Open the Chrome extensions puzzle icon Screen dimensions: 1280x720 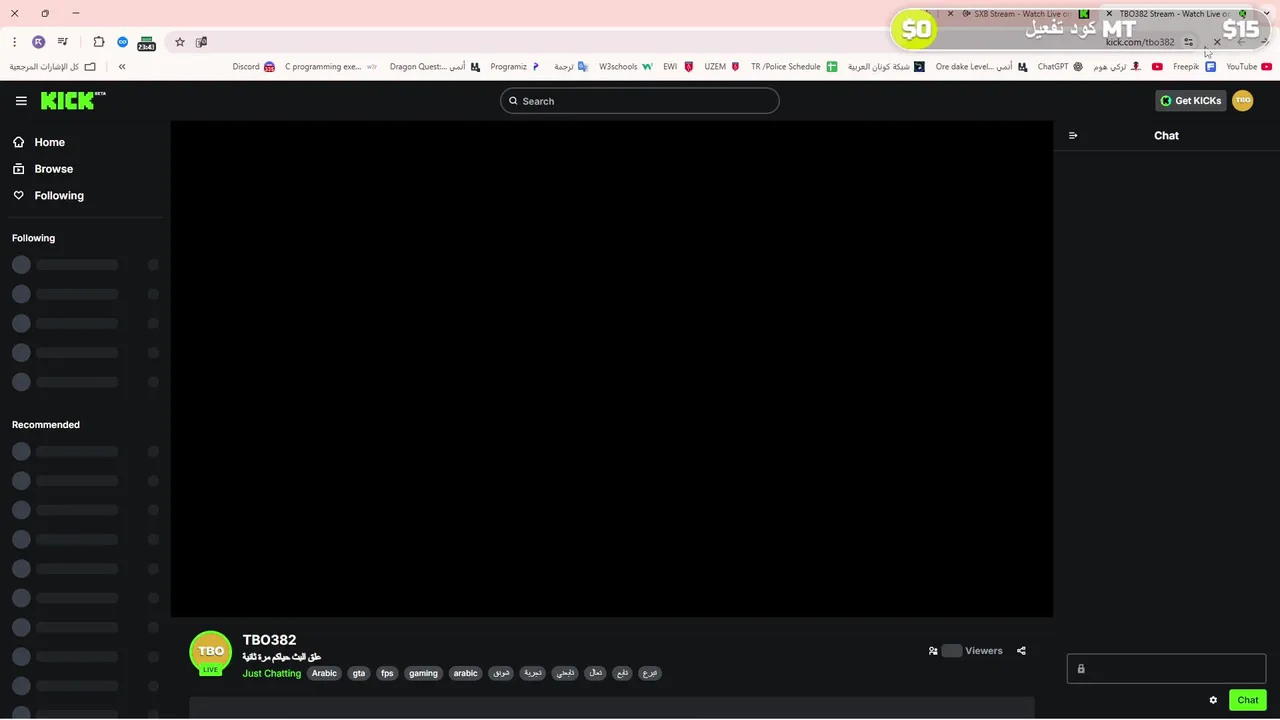(x=99, y=42)
